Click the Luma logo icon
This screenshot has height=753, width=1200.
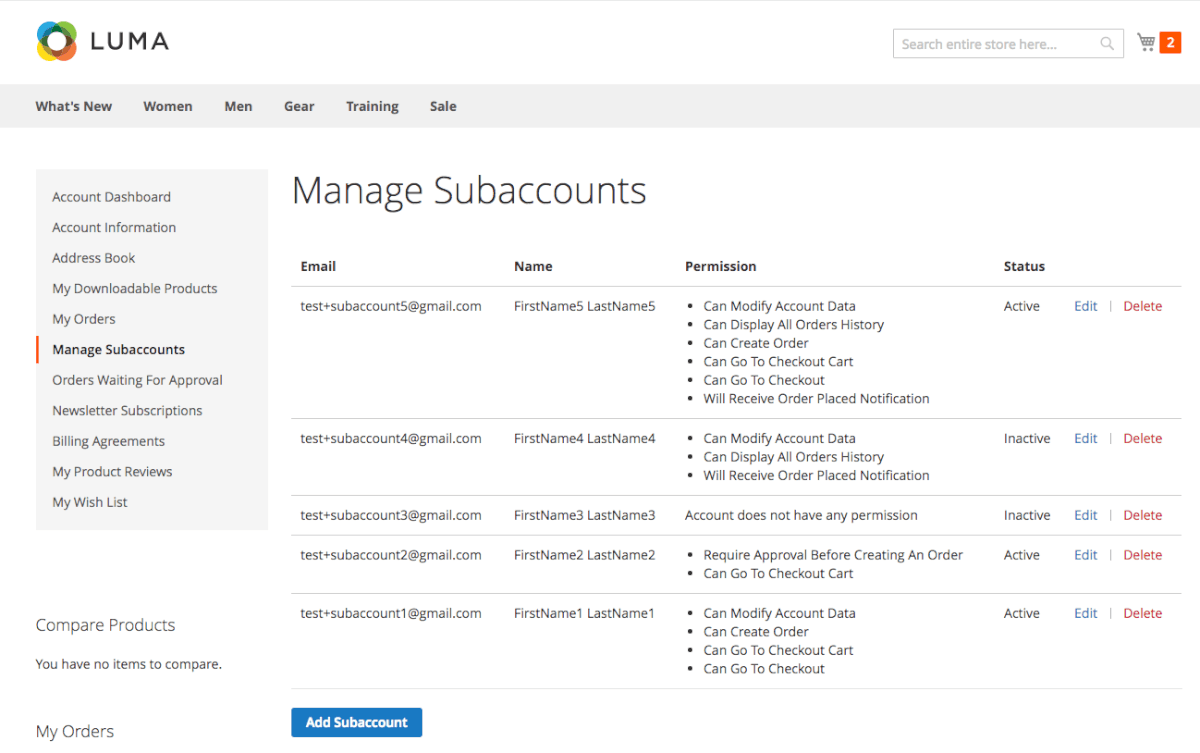[x=56, y=41]
